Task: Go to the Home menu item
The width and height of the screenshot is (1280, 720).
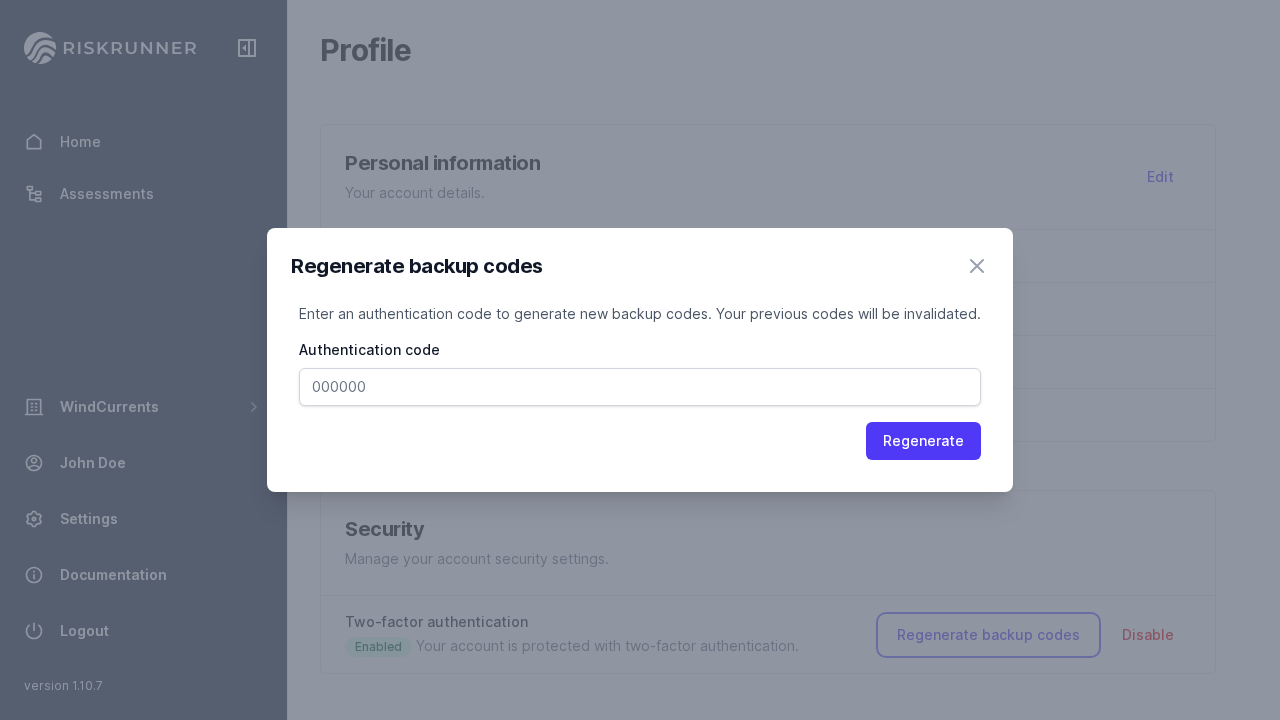Action: [x=80, y=142]
